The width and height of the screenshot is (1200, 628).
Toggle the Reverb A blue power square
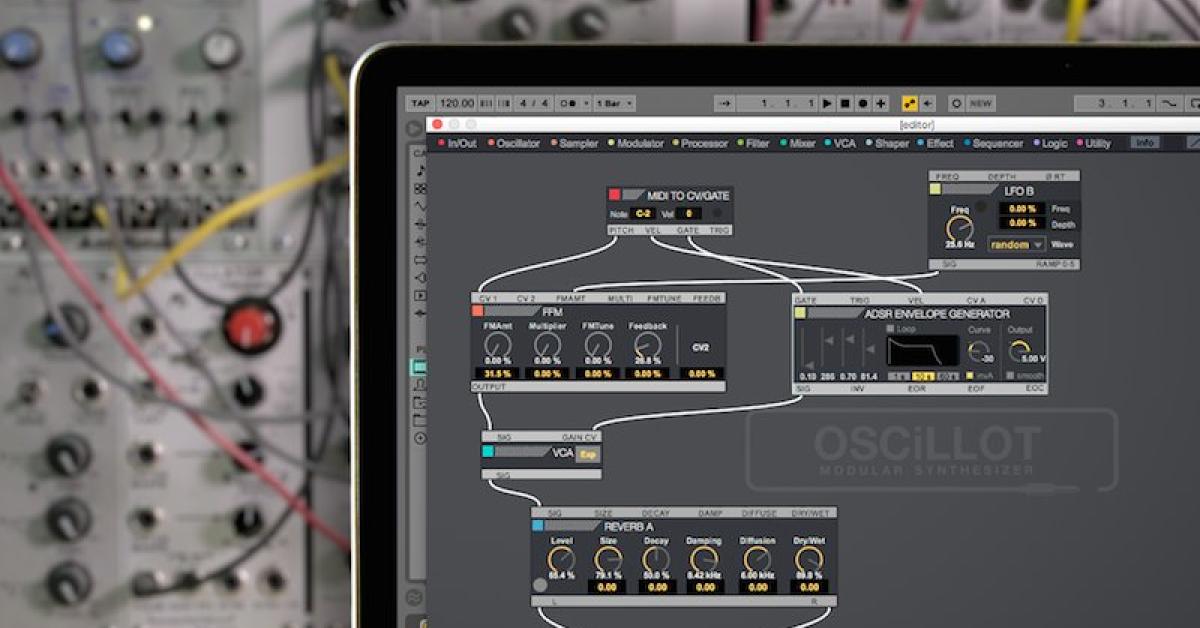(x=538, y=525)
